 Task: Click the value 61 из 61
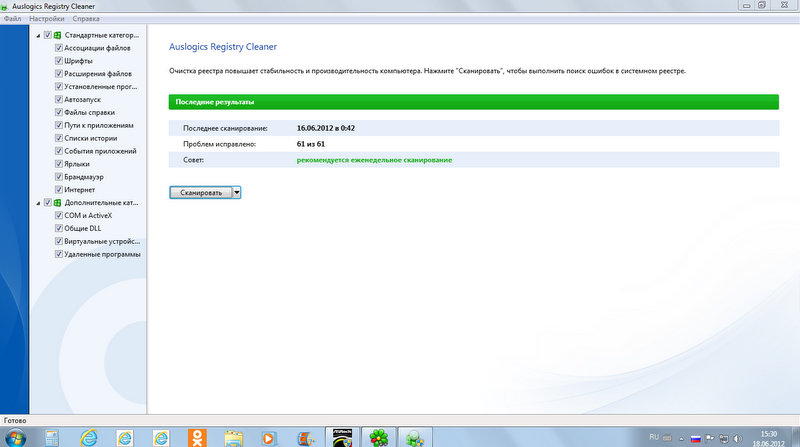click(311, 144)
